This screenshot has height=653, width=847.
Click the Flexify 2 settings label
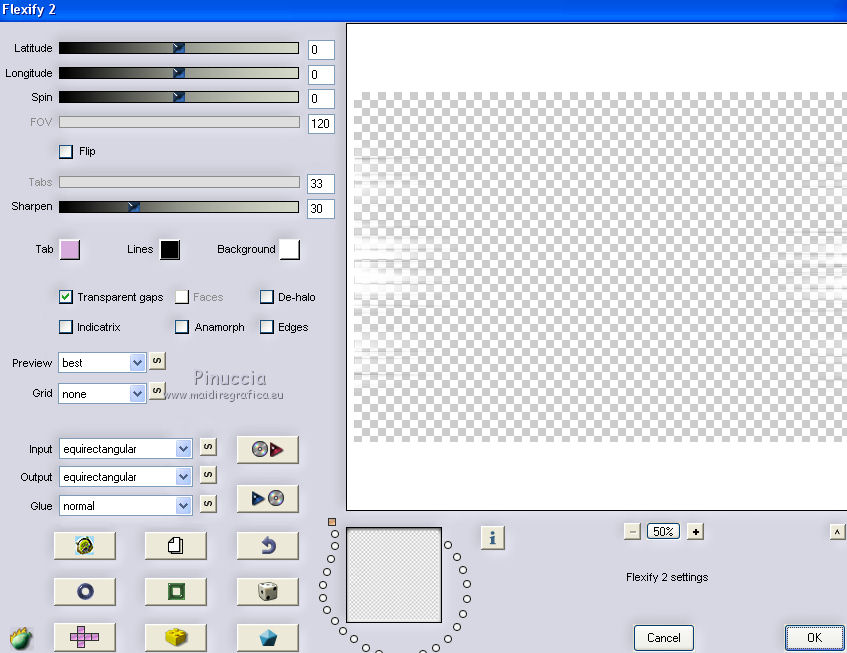(x=667, y=577)
